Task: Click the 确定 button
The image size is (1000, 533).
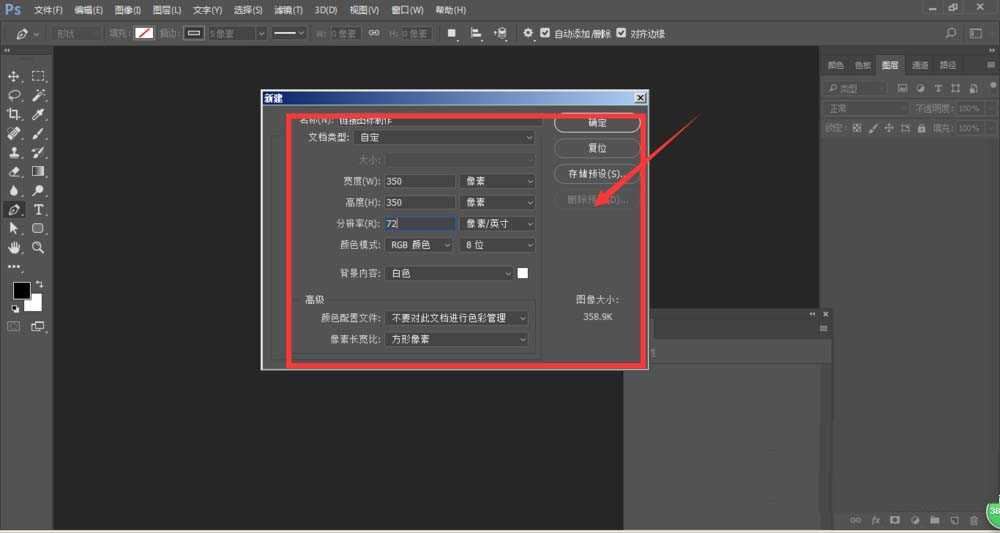Action: (x=597, y=123)
